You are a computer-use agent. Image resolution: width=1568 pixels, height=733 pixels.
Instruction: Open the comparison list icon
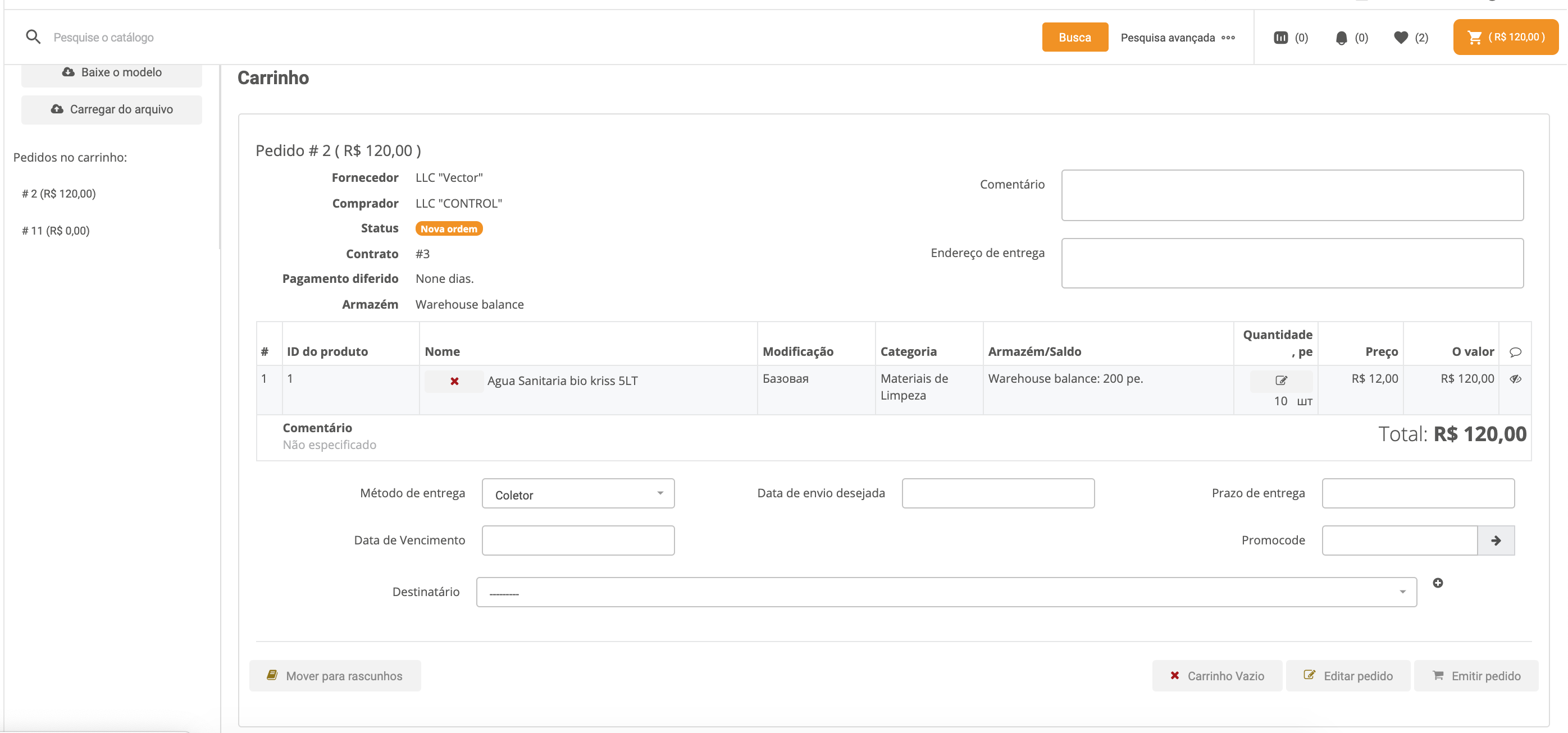coord(1280,38)
